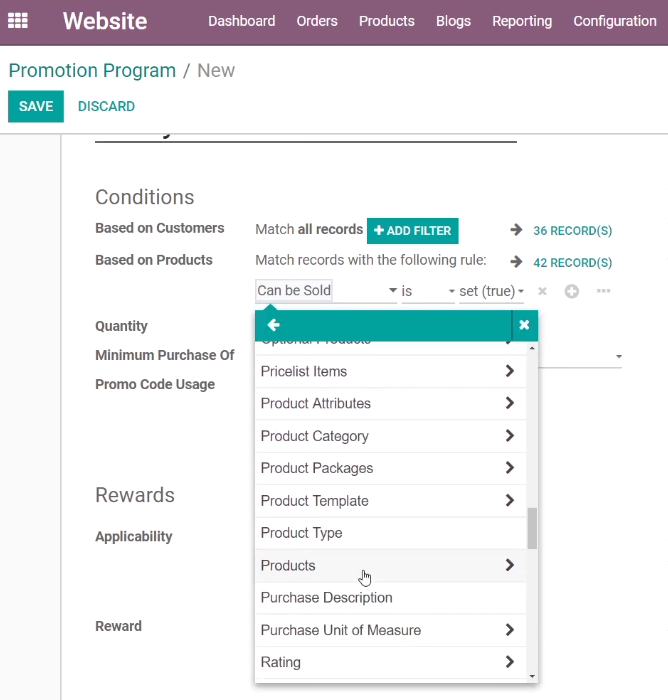This screenshot has width=668, height=700.
Task: Open the Configuration menu
Action: tap(615, 21)
